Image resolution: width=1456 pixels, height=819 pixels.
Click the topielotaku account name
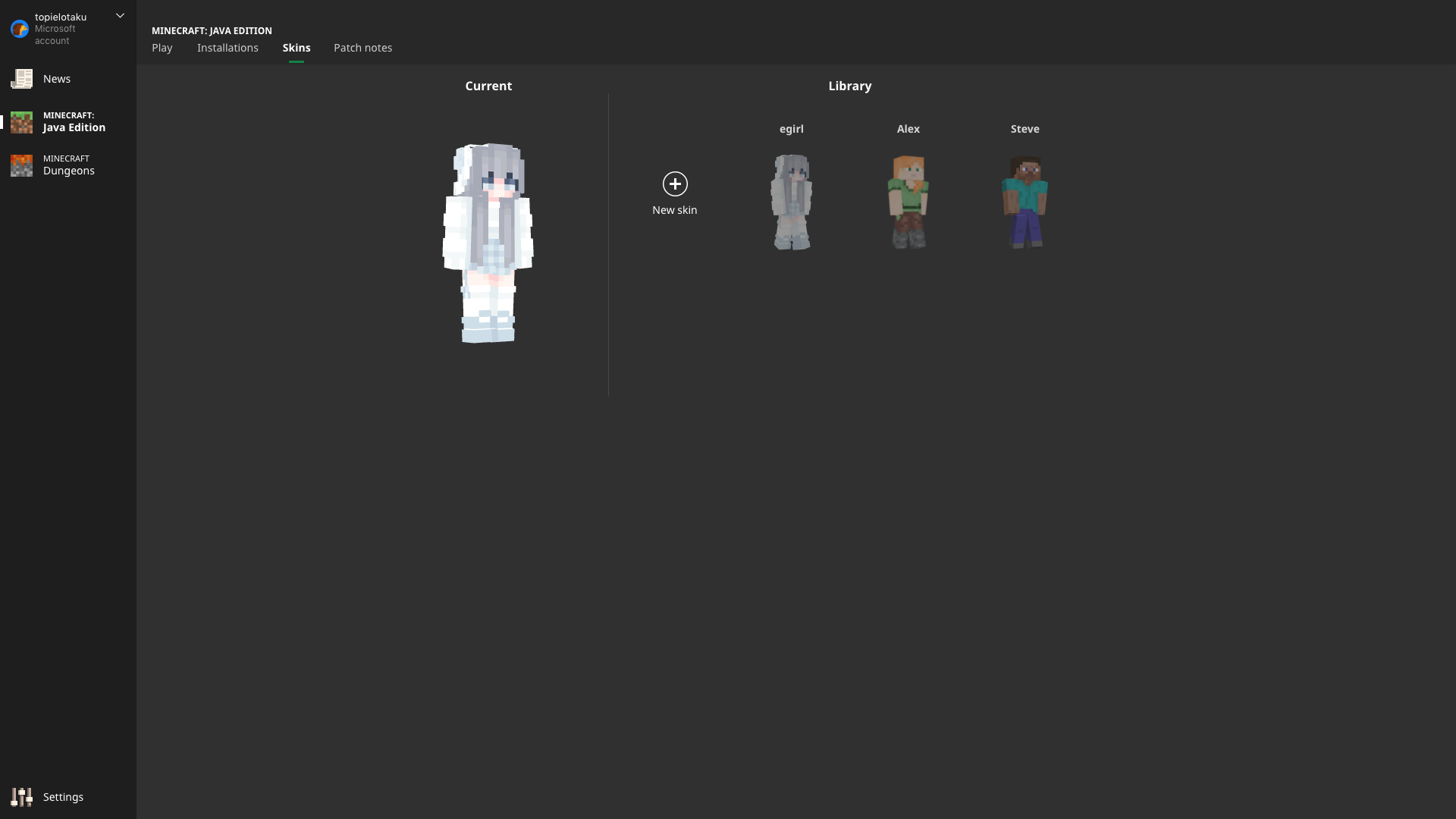pyautogui.click(x=61, y=17)
